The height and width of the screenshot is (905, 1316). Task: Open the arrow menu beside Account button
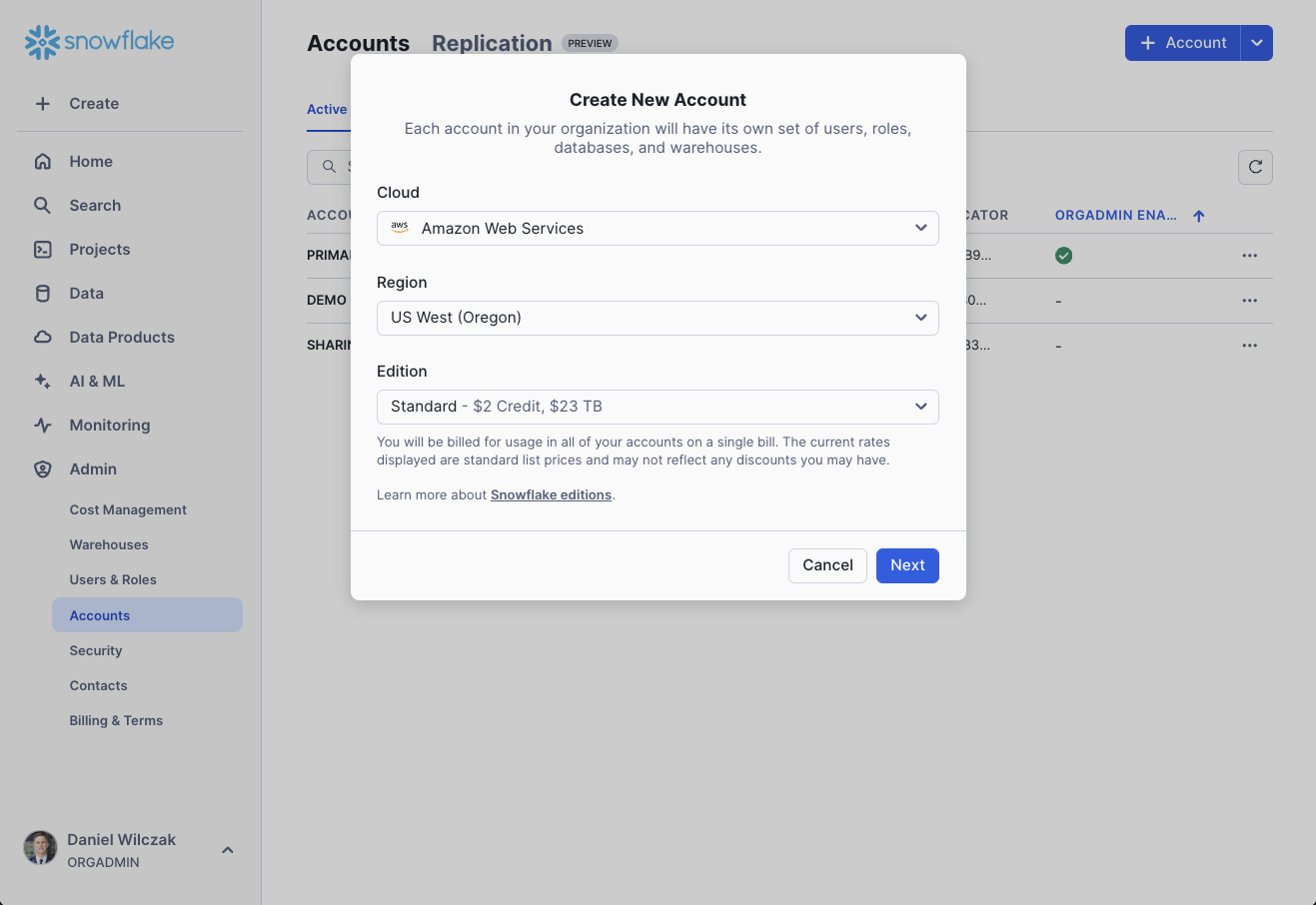click(x=1257, y=43)
